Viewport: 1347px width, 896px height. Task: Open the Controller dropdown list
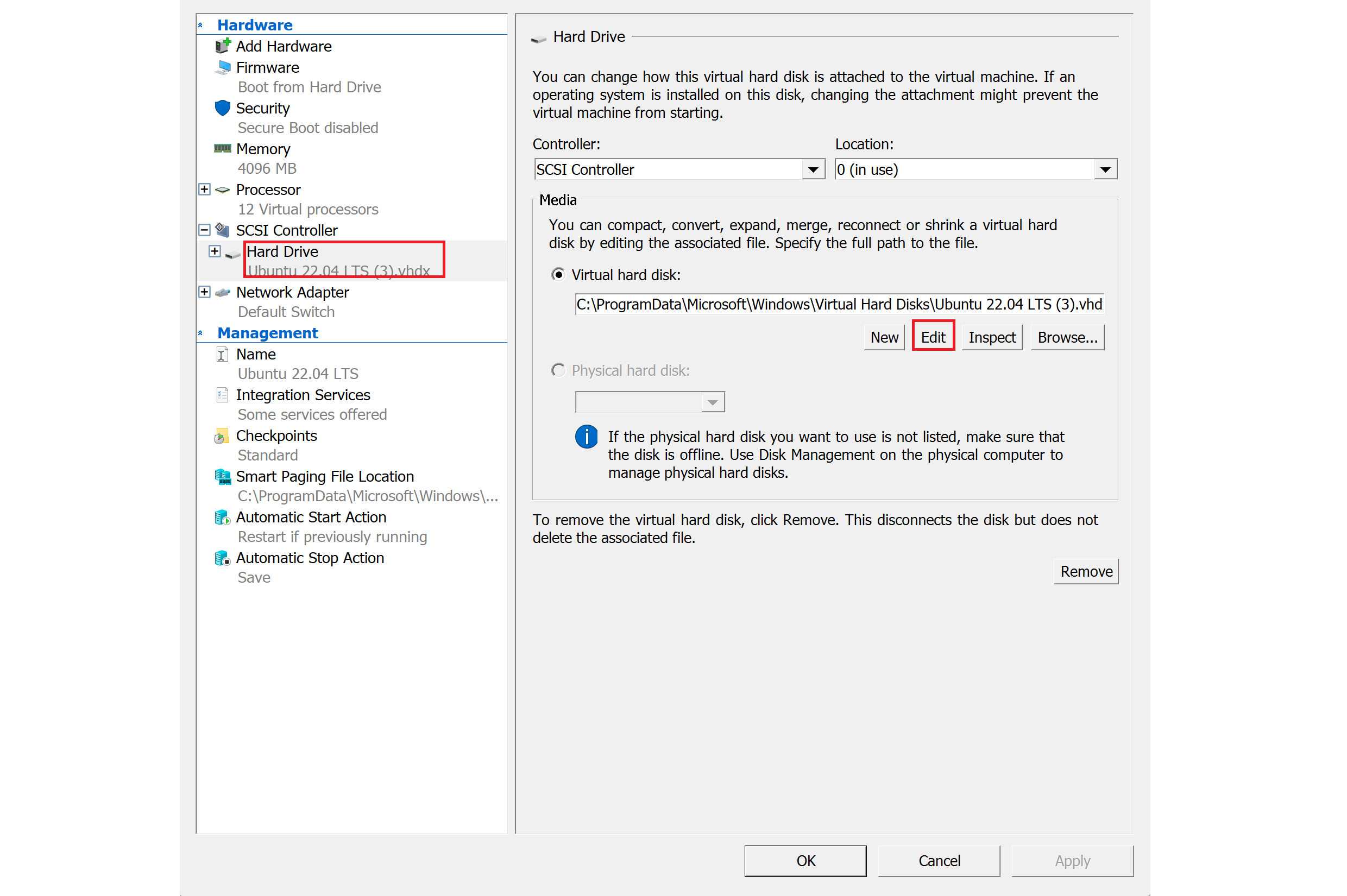(x=813, y=170)
